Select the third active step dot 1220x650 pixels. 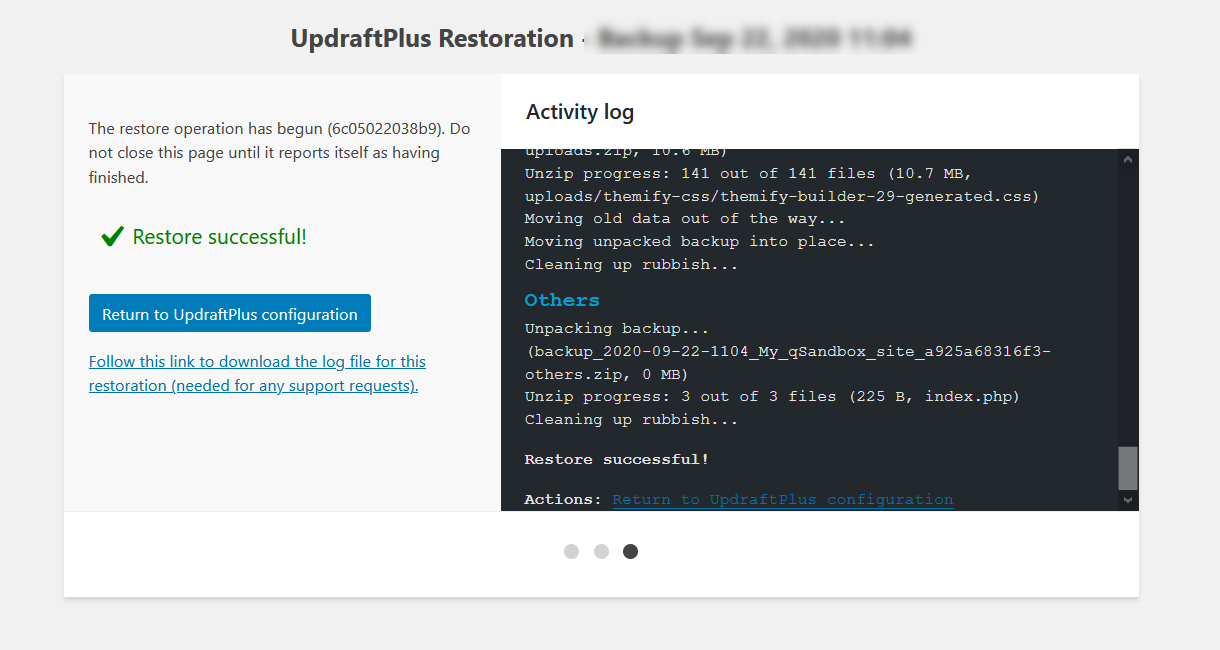pyautogui.click(x=630, y=551)
